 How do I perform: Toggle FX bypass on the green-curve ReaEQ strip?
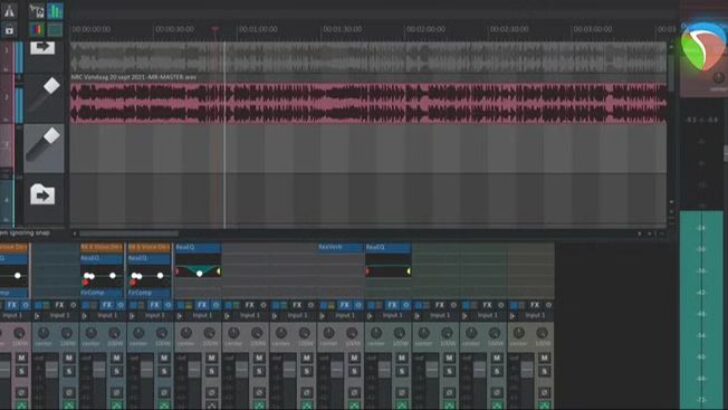point(215,305)
